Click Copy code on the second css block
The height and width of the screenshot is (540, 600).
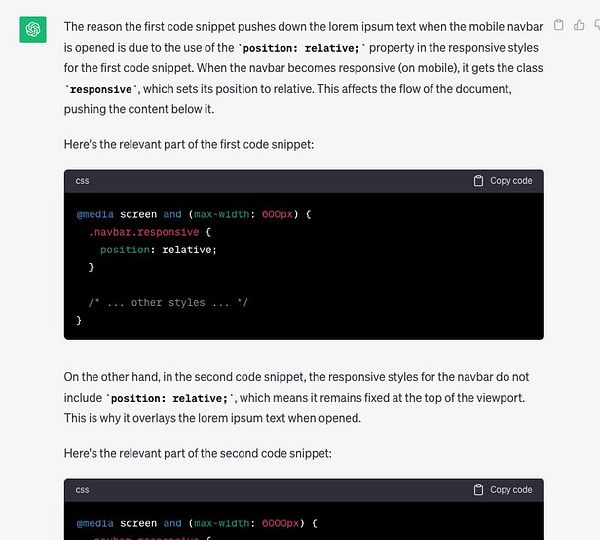tap(503, 490)
